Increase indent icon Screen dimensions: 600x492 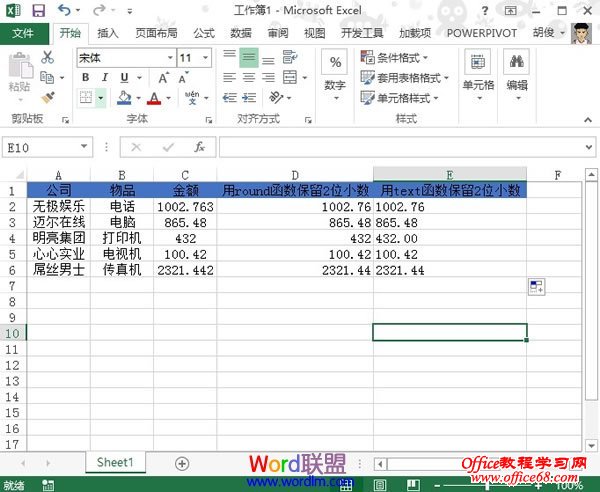(249, 98)
